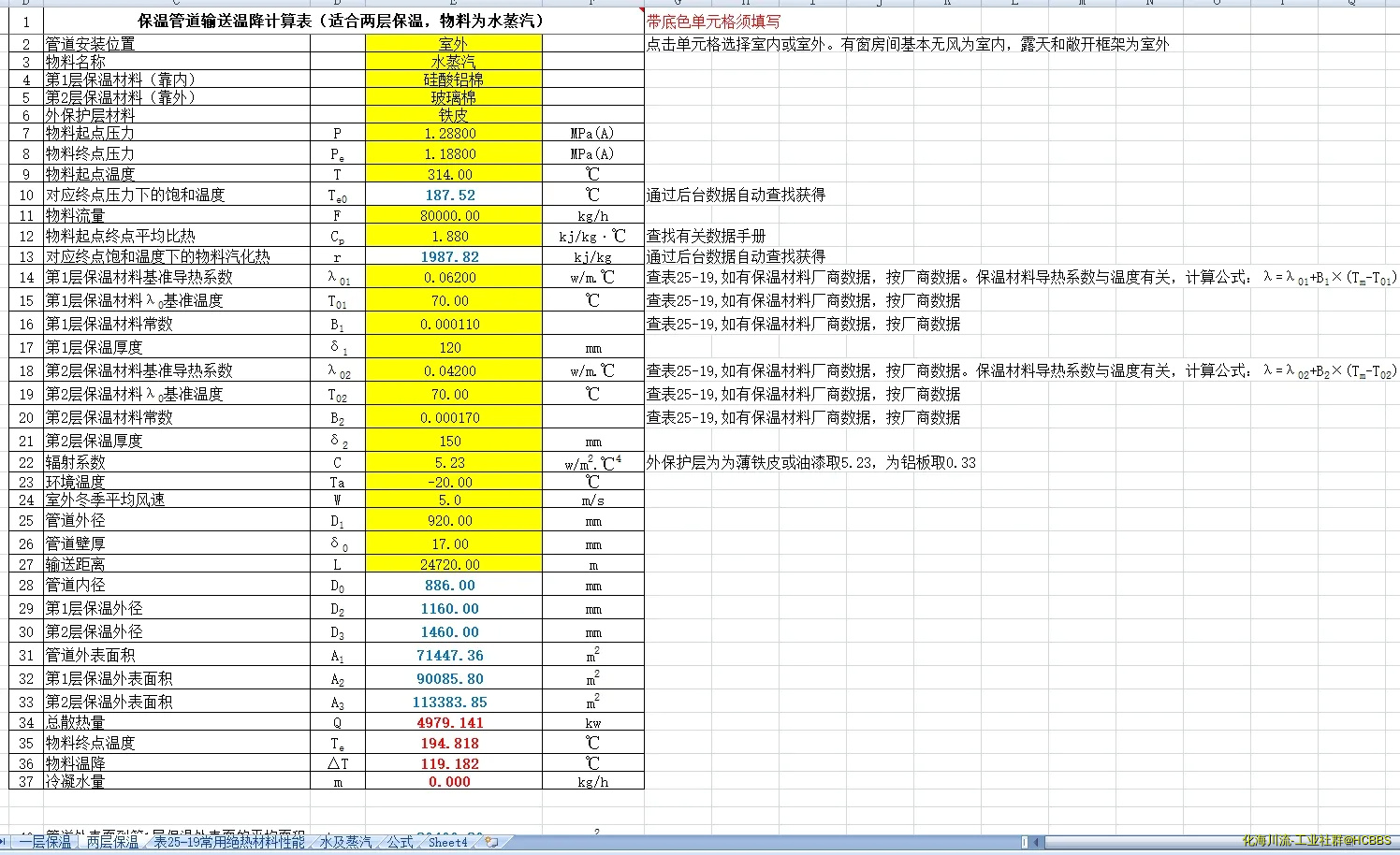This screenshot has height=855, width=1400.
Task: Select the first layer material cell 硅酸铝棉
Action: (454, 80)
